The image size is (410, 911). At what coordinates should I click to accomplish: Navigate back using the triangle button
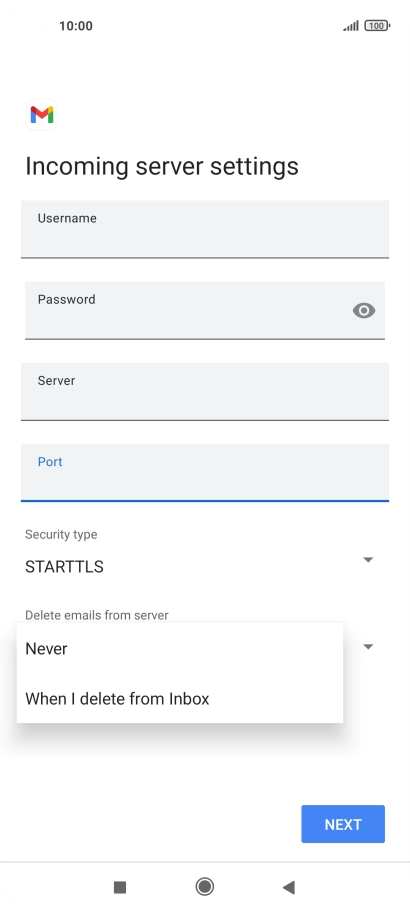click(289, 887)
